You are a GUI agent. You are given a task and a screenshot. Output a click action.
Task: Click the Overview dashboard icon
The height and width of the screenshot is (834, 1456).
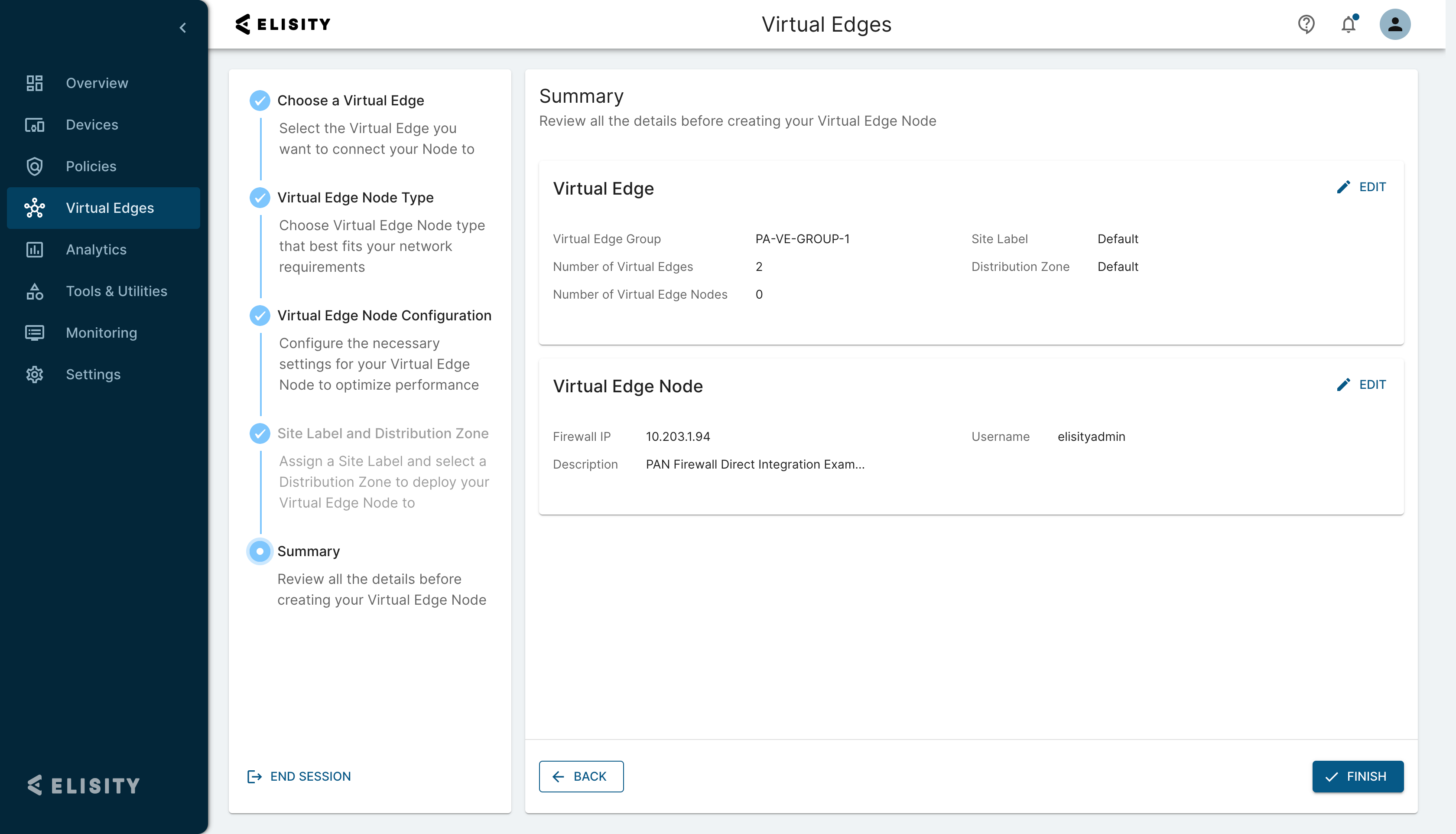pyautogui.click(x=34, y=83)
